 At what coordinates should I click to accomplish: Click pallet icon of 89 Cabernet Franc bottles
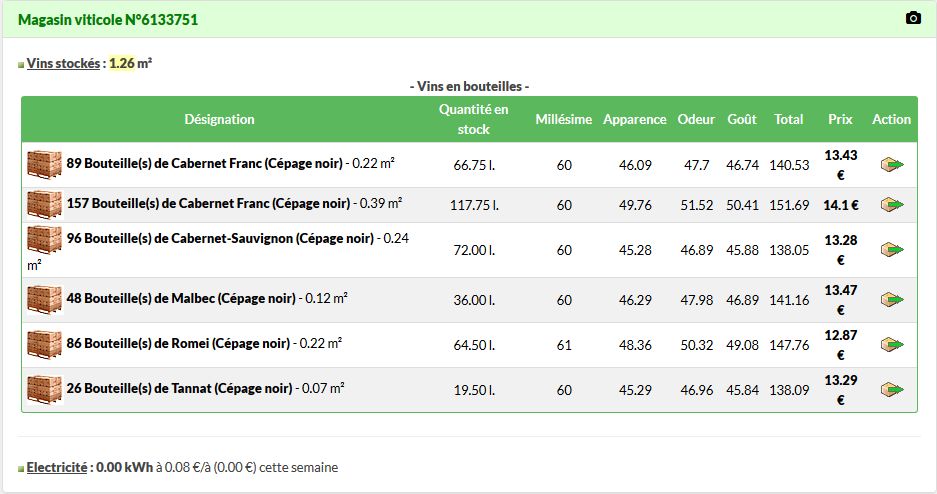coord(44,165)
